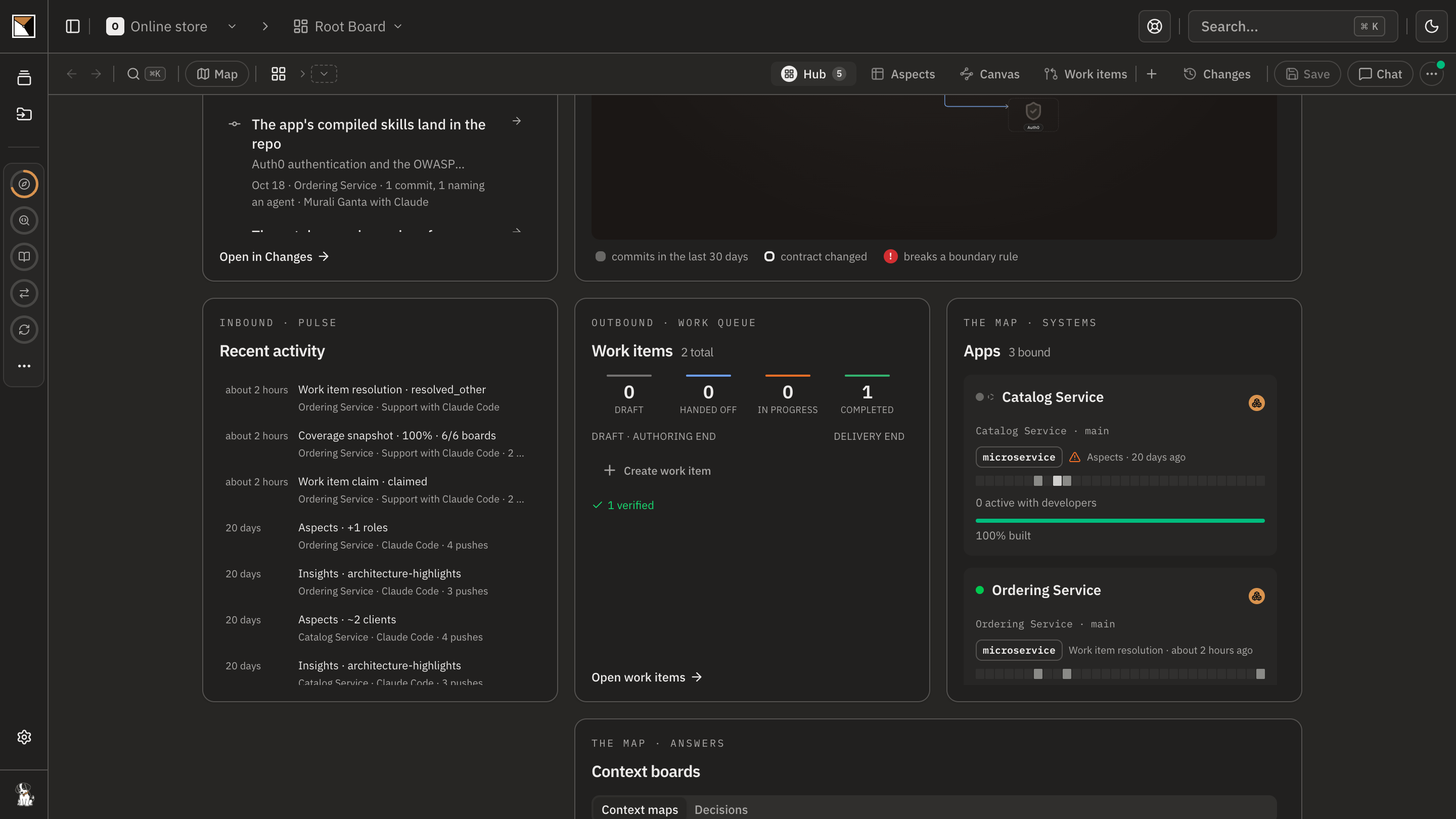Open arrow for compiled skills change
The width and height of the screenshot is (1456, 819).
pos(516,121)
